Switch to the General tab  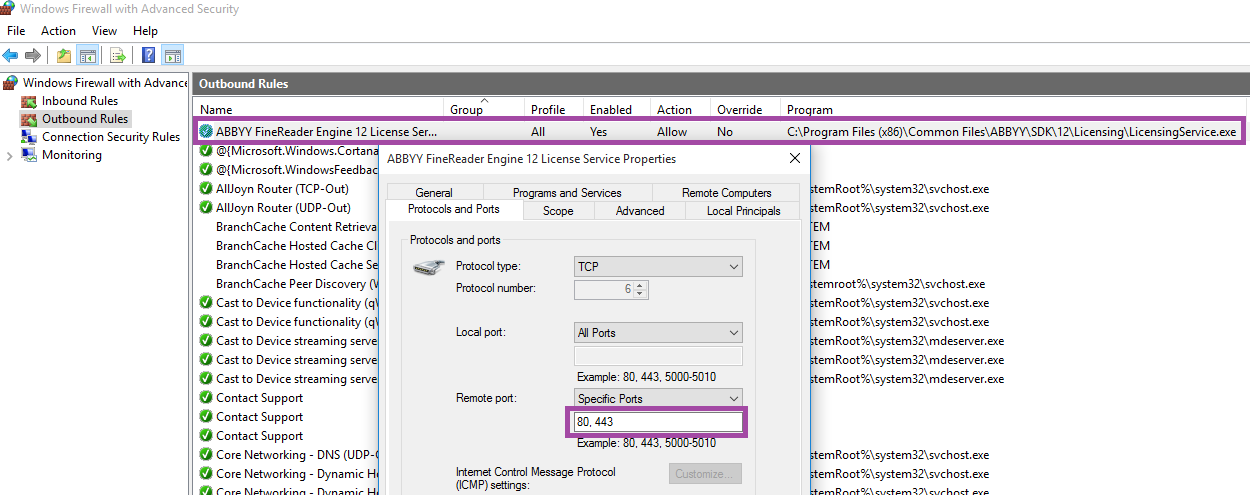pos(434,193)
